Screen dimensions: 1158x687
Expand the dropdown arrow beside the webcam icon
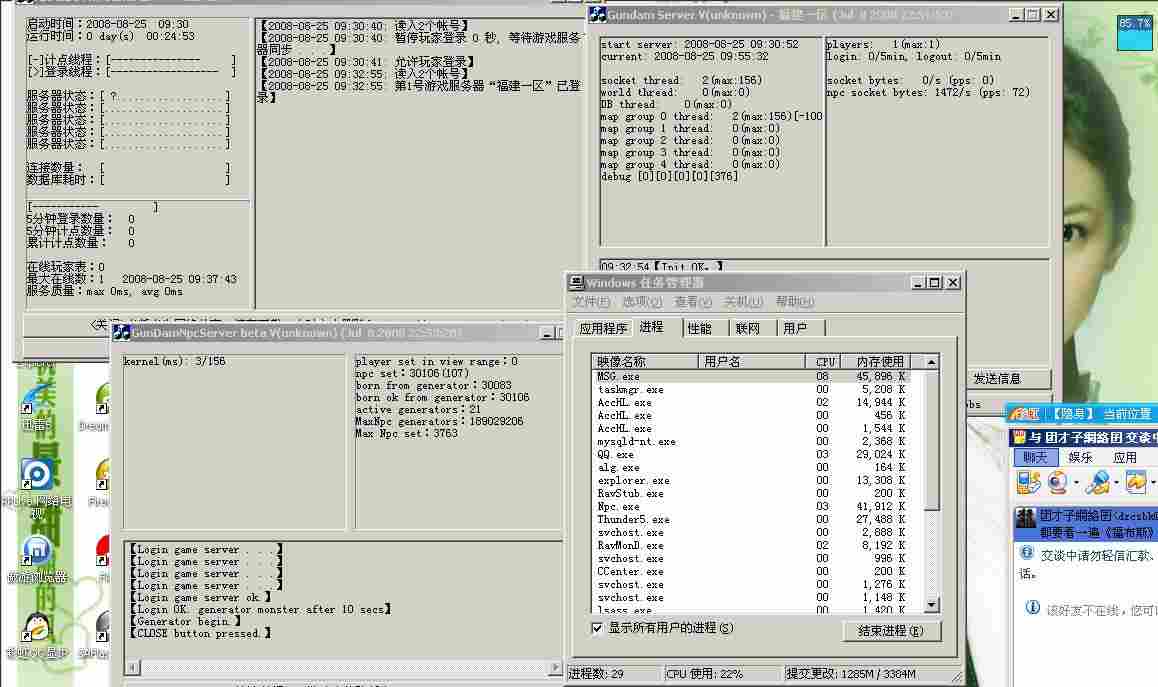tap(1076, 484)
